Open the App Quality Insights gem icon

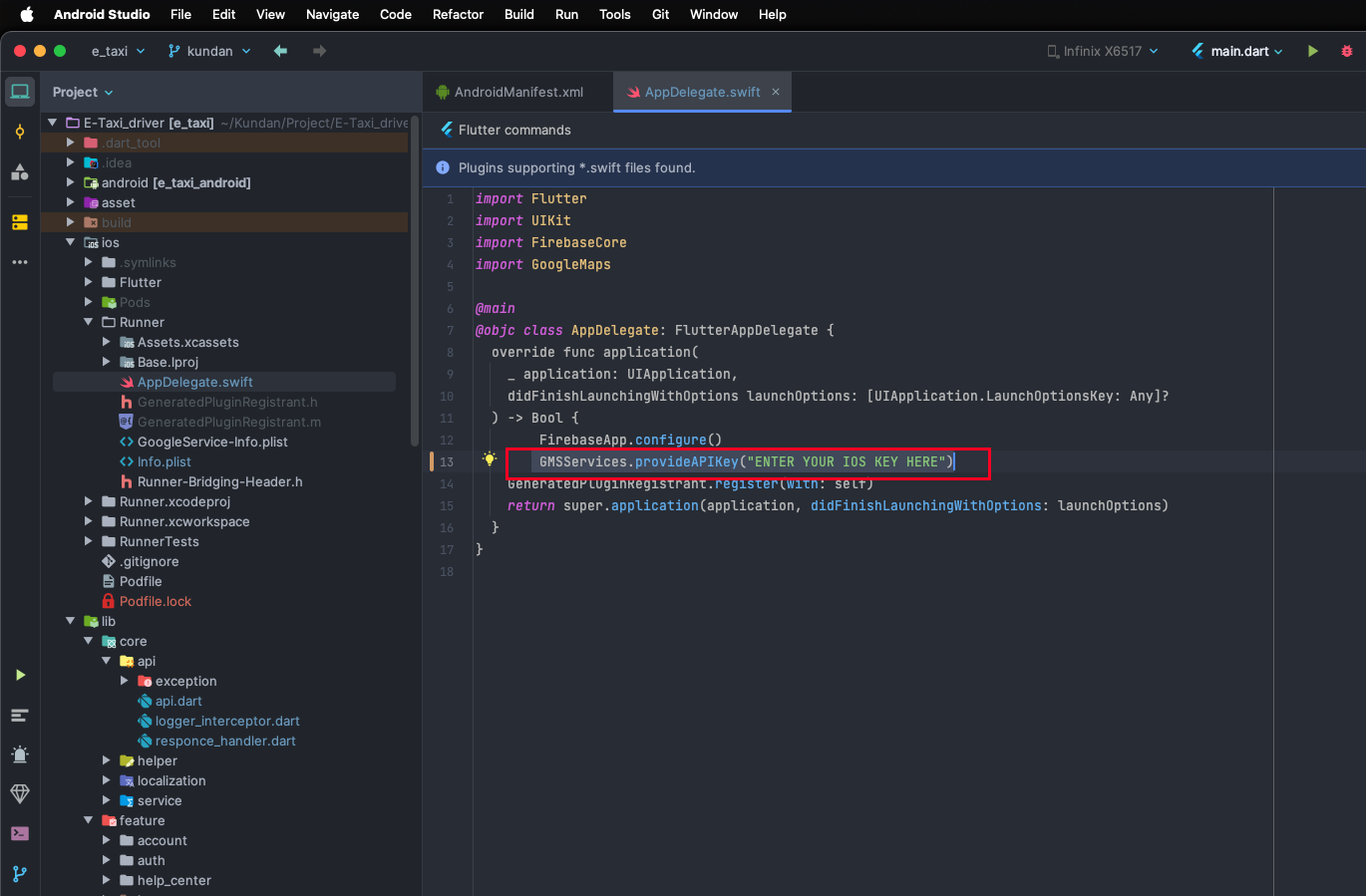coord(20,794)
